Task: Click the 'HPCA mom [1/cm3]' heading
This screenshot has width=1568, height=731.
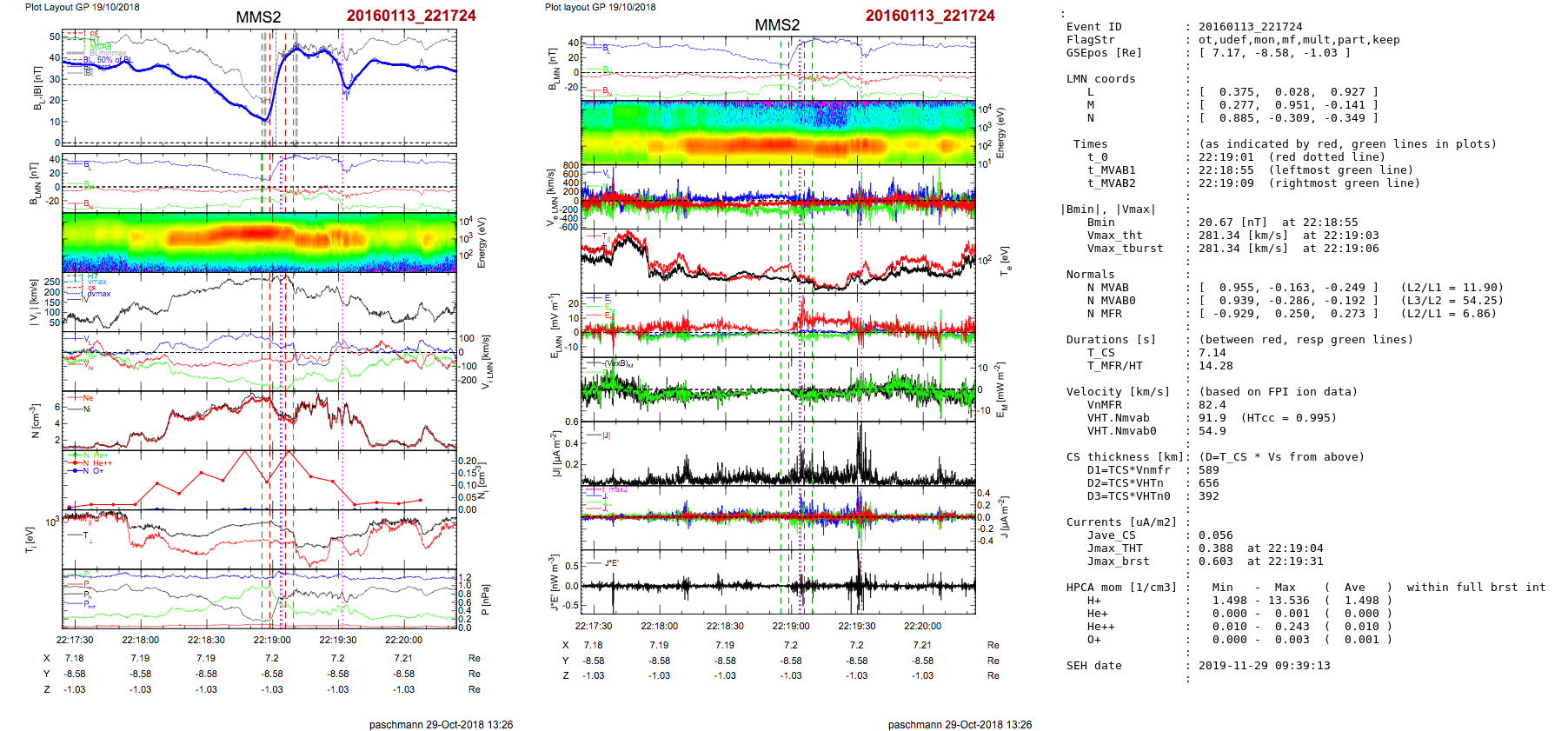Action: pyautogui.click(x=1121, y=588)
